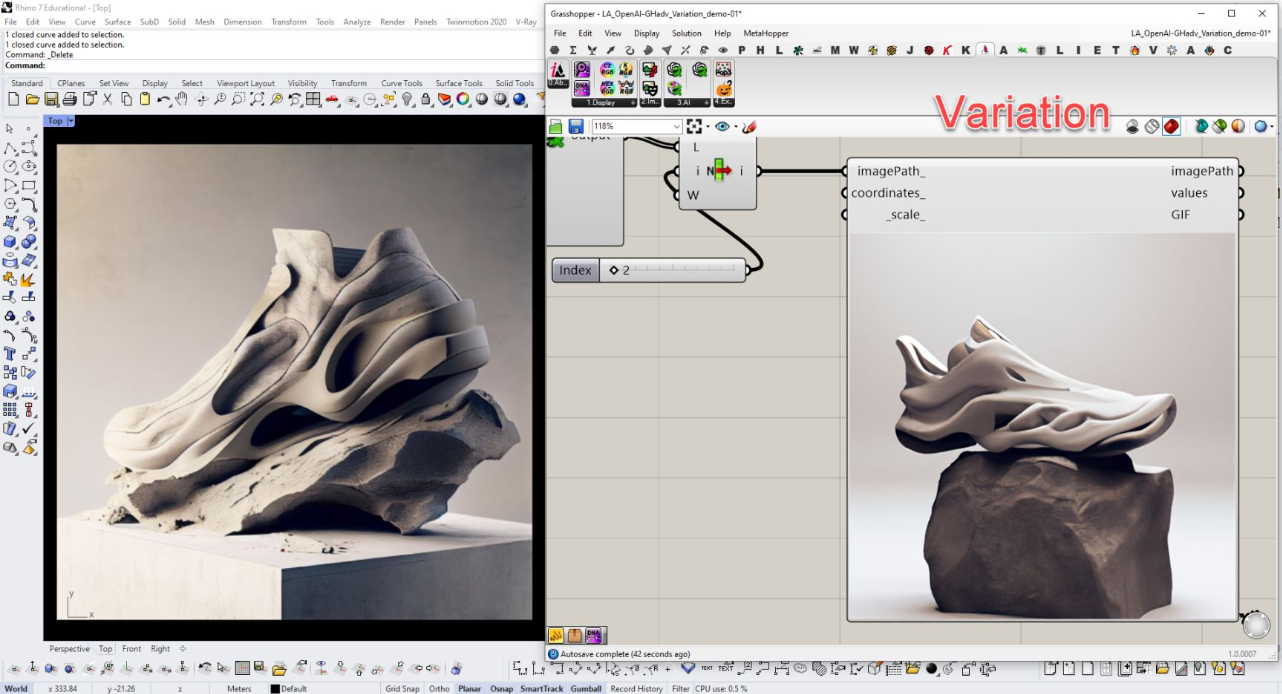Switch to the CPlanes toolbar tab

71,83
